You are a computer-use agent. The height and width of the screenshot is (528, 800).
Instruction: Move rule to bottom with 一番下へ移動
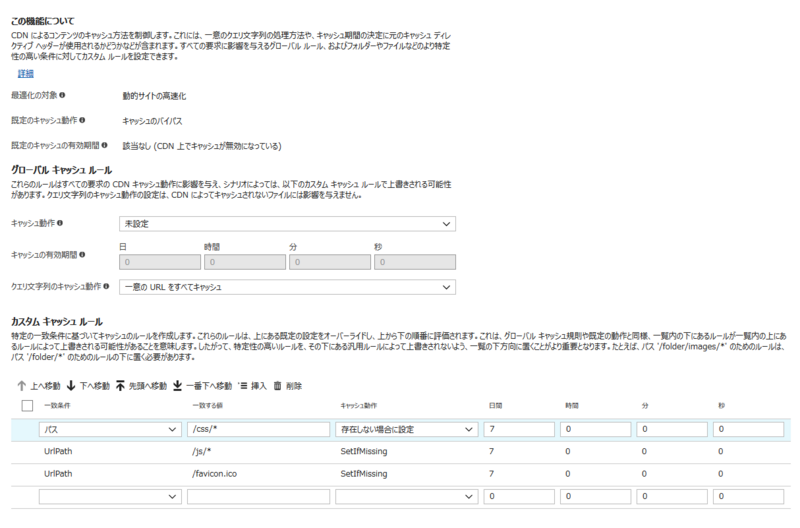tap(202, 386)
